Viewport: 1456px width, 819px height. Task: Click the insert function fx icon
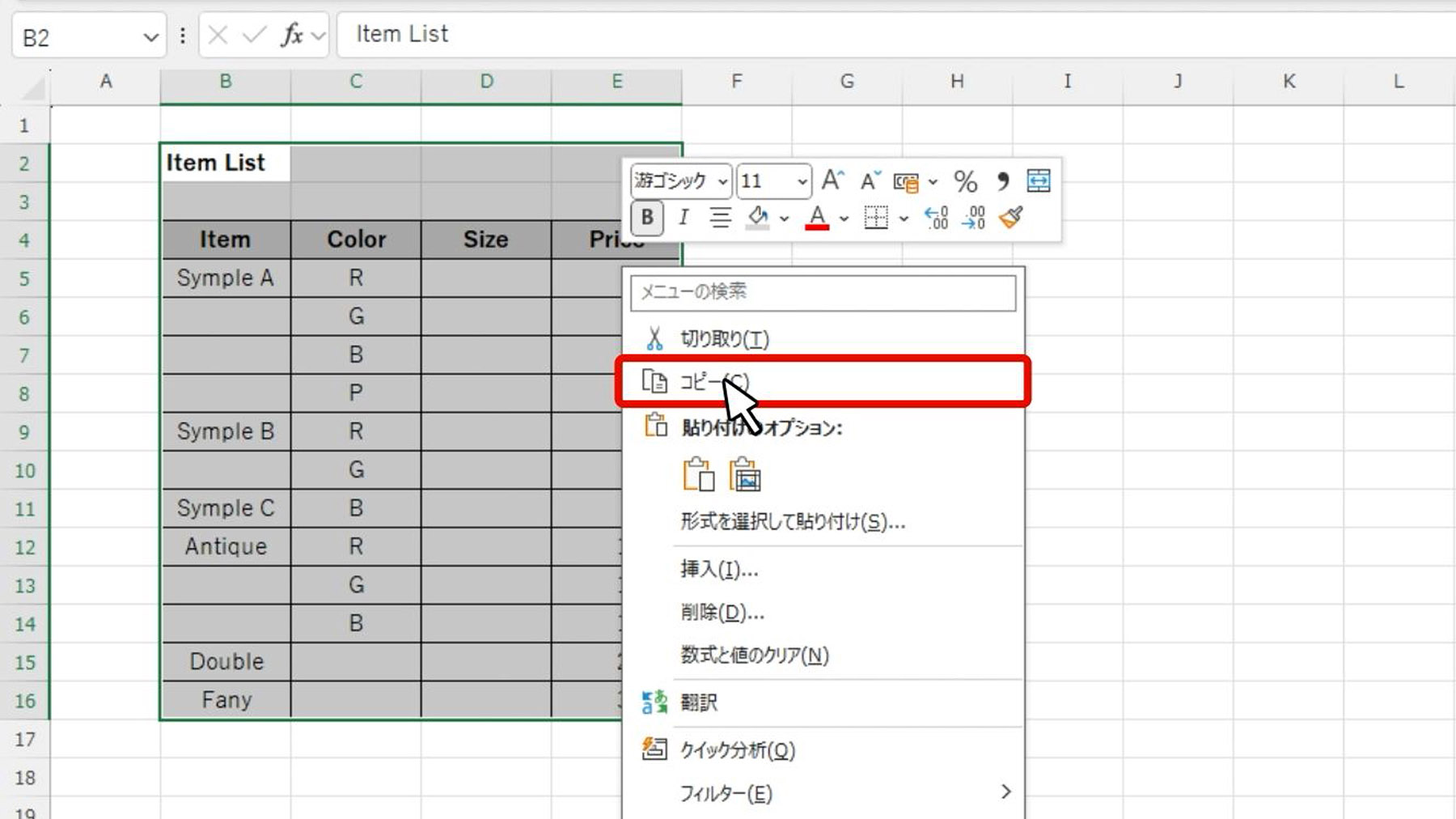pos(291,35)
